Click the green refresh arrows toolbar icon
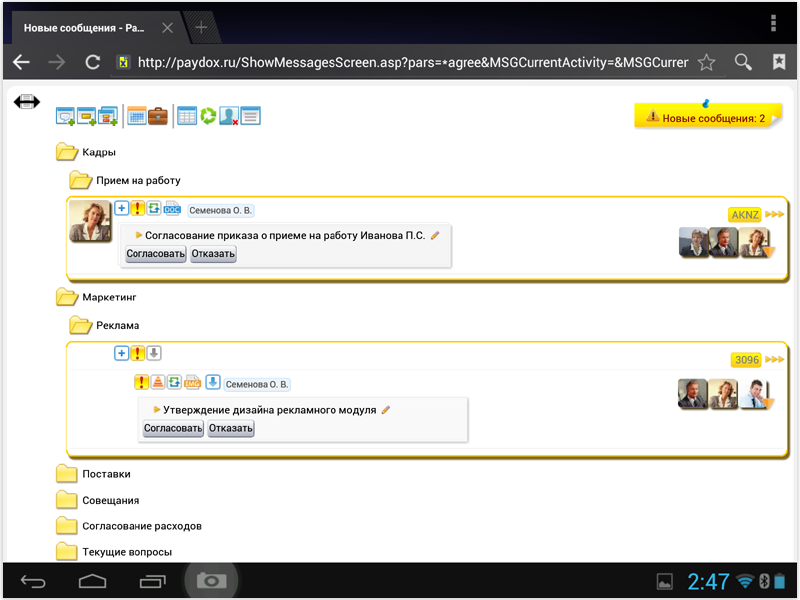 (x=208, y=116)
